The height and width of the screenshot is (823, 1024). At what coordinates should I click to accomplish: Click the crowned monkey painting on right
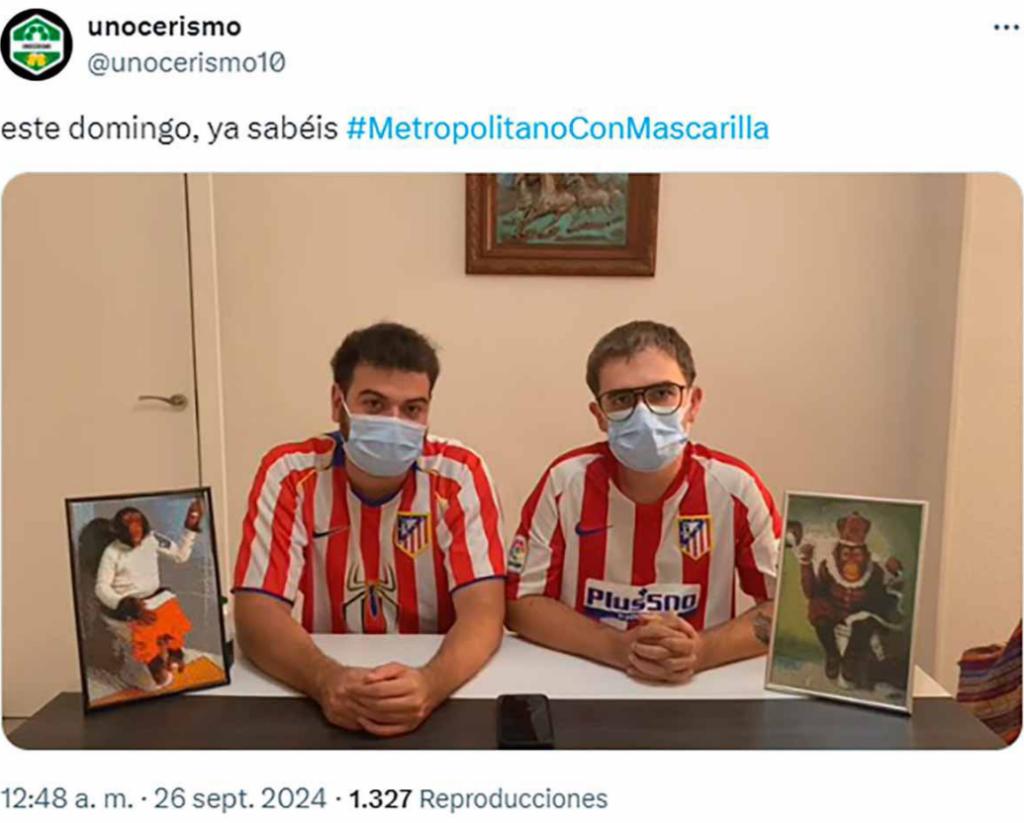click(x=846, y=601)
